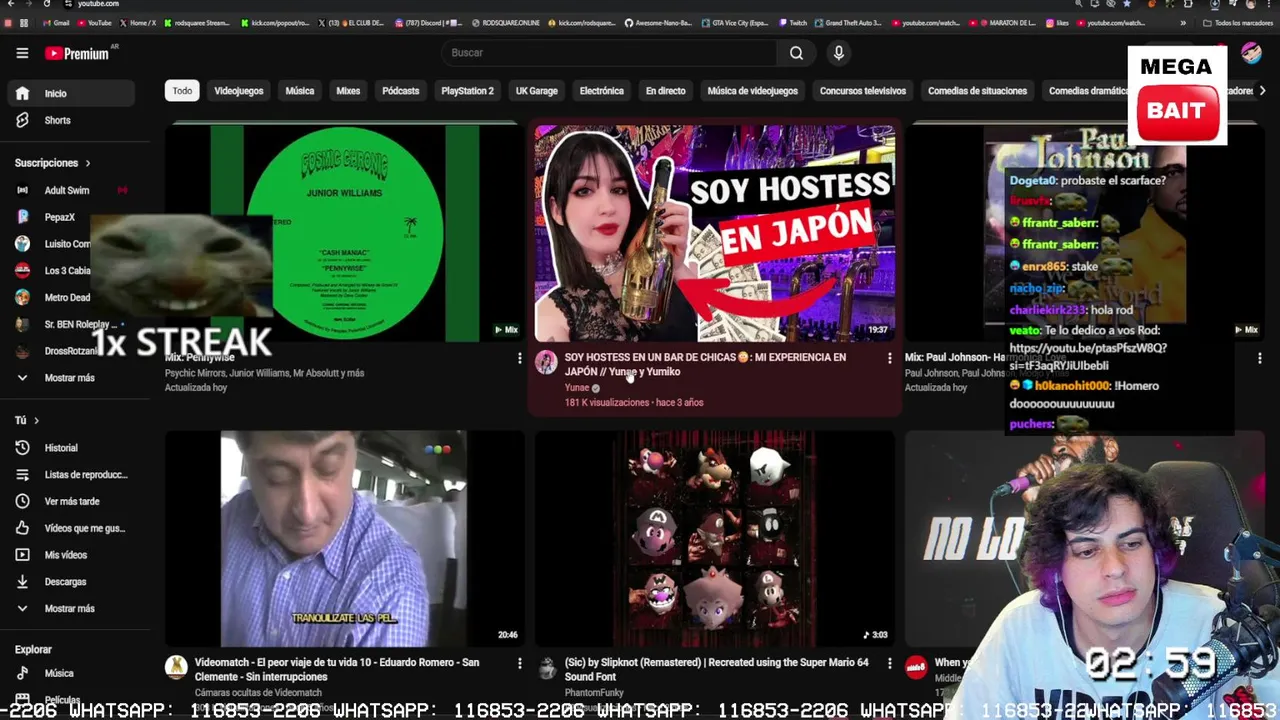
Task: Open DrossRotzank channel subscription
Action: [x=70, y=351]
